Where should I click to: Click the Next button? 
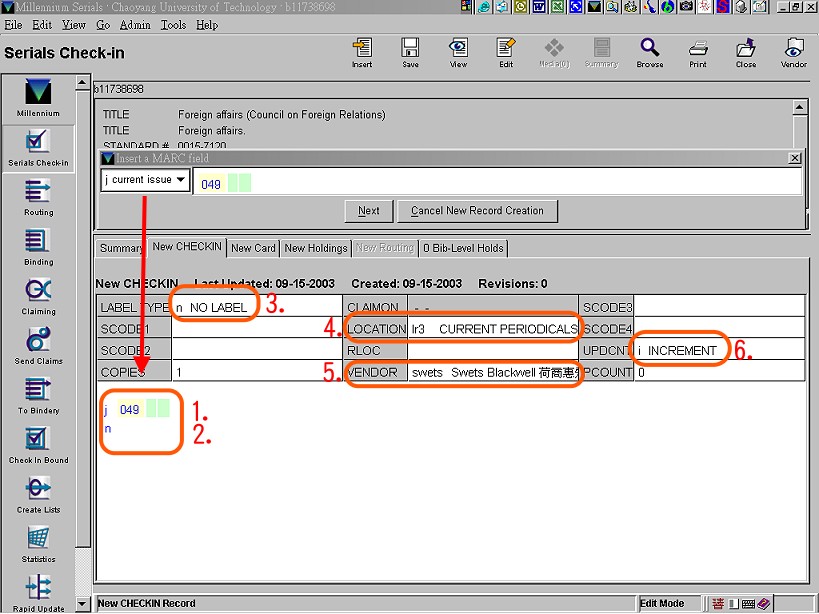click(x=368, y=211)
